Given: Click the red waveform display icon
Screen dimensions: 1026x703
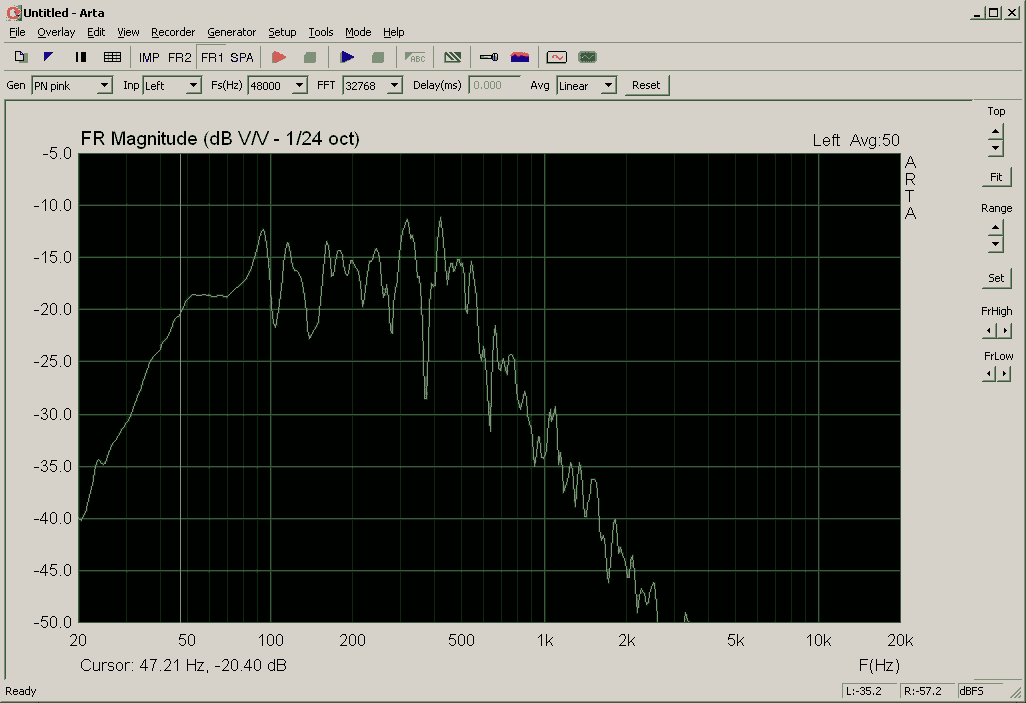Looking at the screenshot, I should (556, 57).
